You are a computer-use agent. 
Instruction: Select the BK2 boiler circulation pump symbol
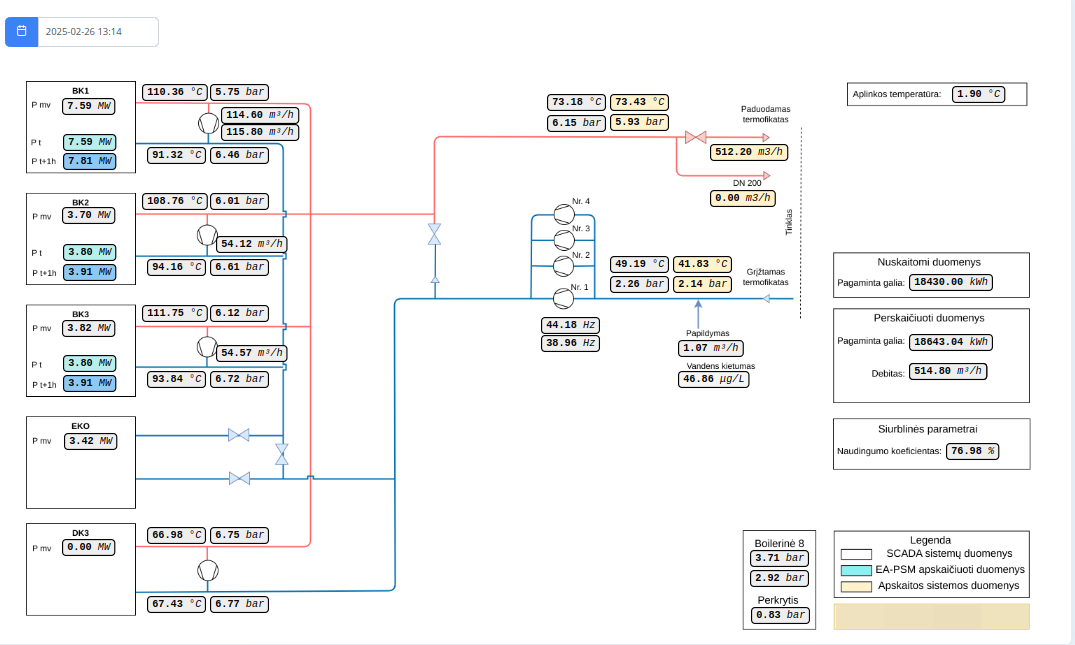[207, 235]
